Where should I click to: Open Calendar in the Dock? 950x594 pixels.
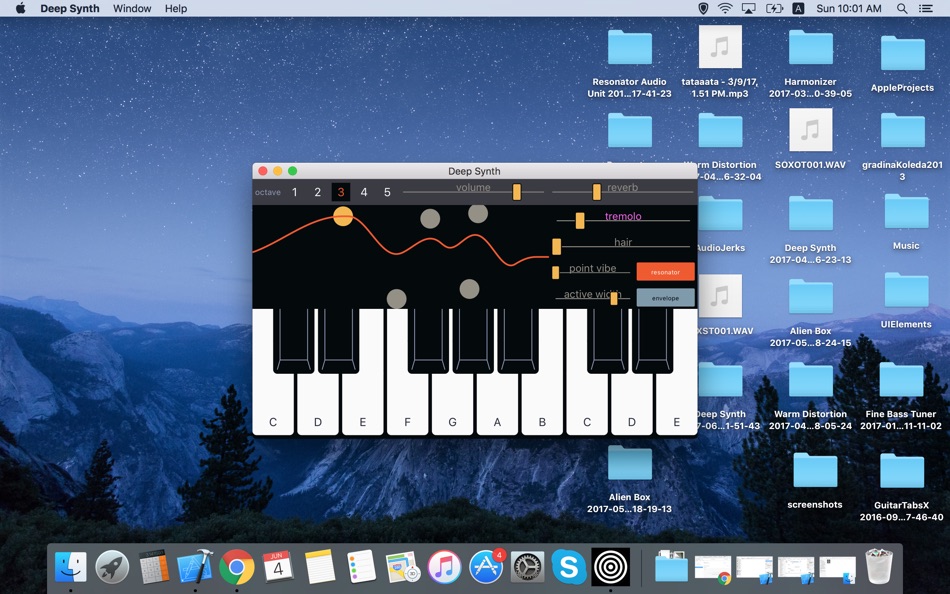coord(278,567)
